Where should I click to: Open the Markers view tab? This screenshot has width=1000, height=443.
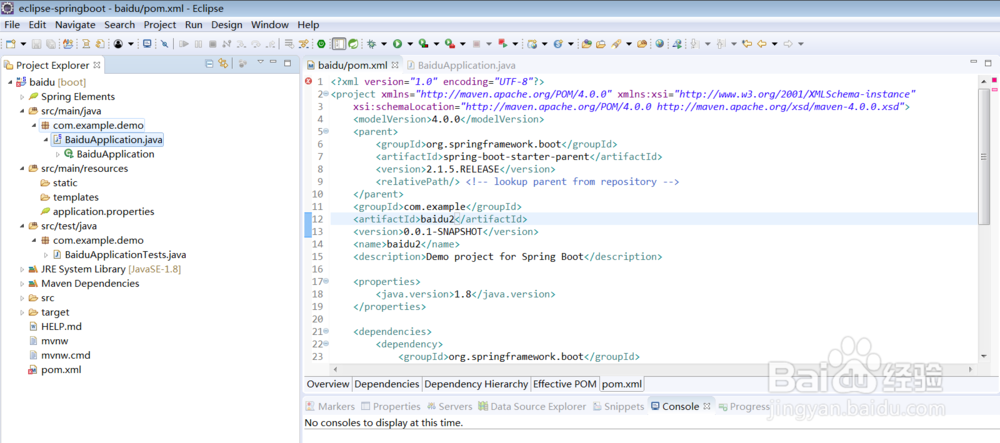(x=330, y=406)
